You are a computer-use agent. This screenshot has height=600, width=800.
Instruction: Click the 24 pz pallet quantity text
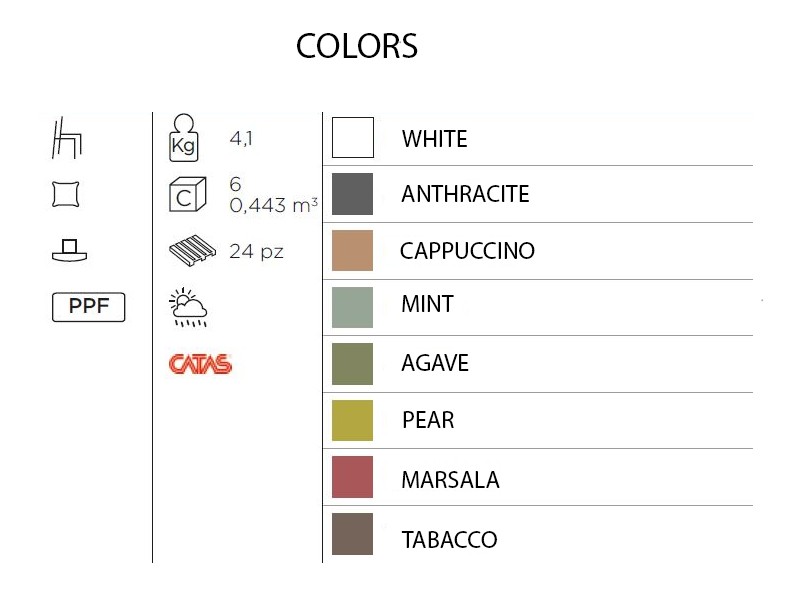point(256,252)
